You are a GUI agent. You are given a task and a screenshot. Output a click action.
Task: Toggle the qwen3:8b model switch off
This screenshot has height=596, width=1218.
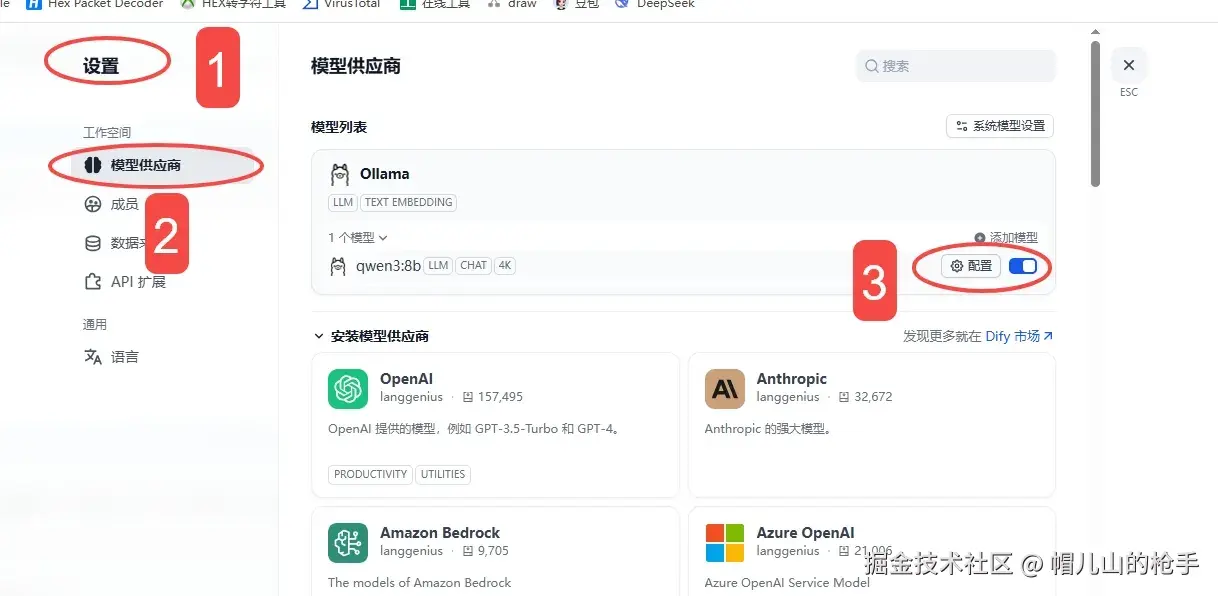point(1023,266)
